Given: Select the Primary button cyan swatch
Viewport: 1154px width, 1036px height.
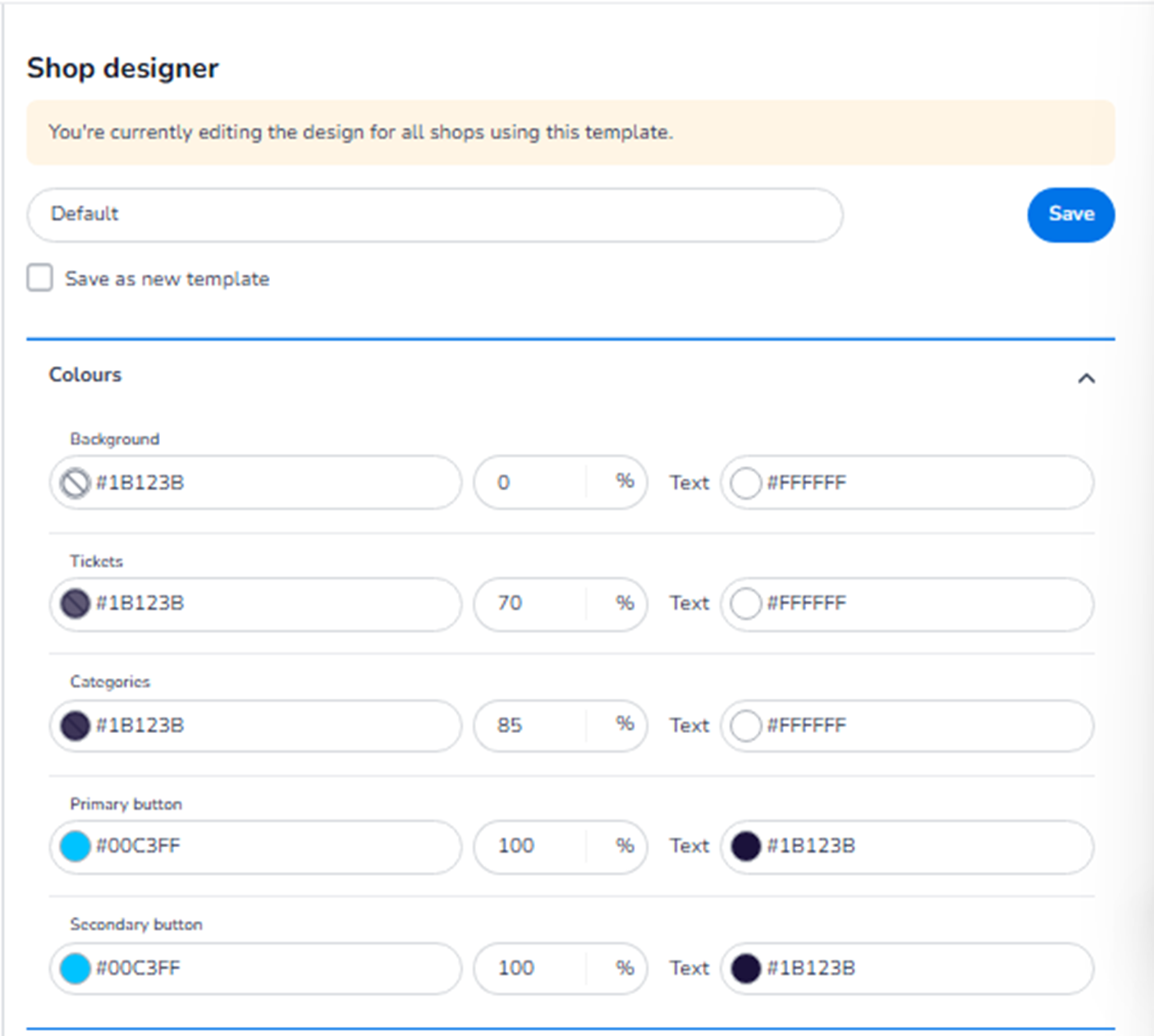Looking at the screenshot, I should click(75, 846).
